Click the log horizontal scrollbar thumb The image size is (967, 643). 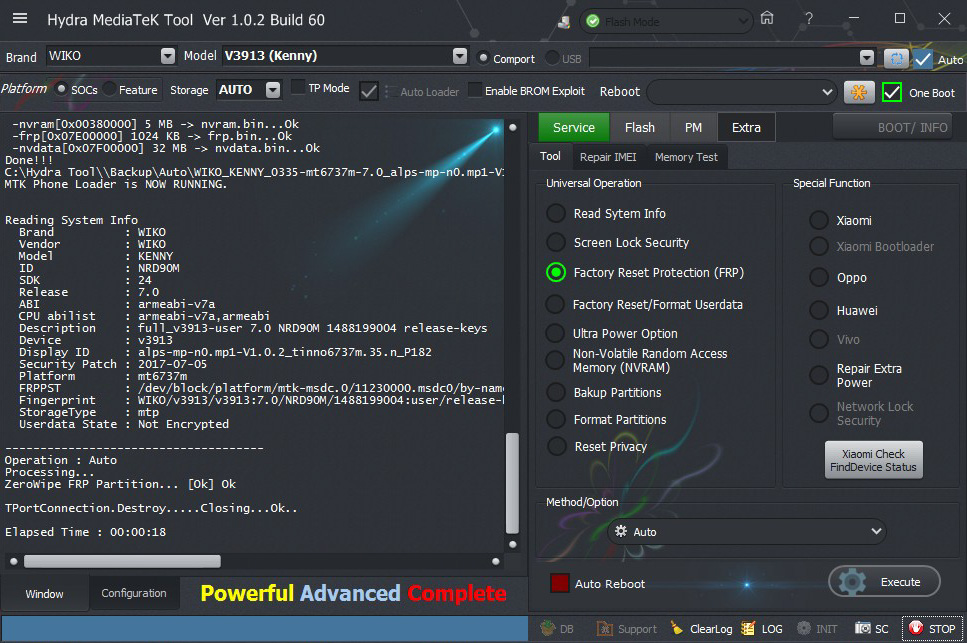click(x=122, y=561)
